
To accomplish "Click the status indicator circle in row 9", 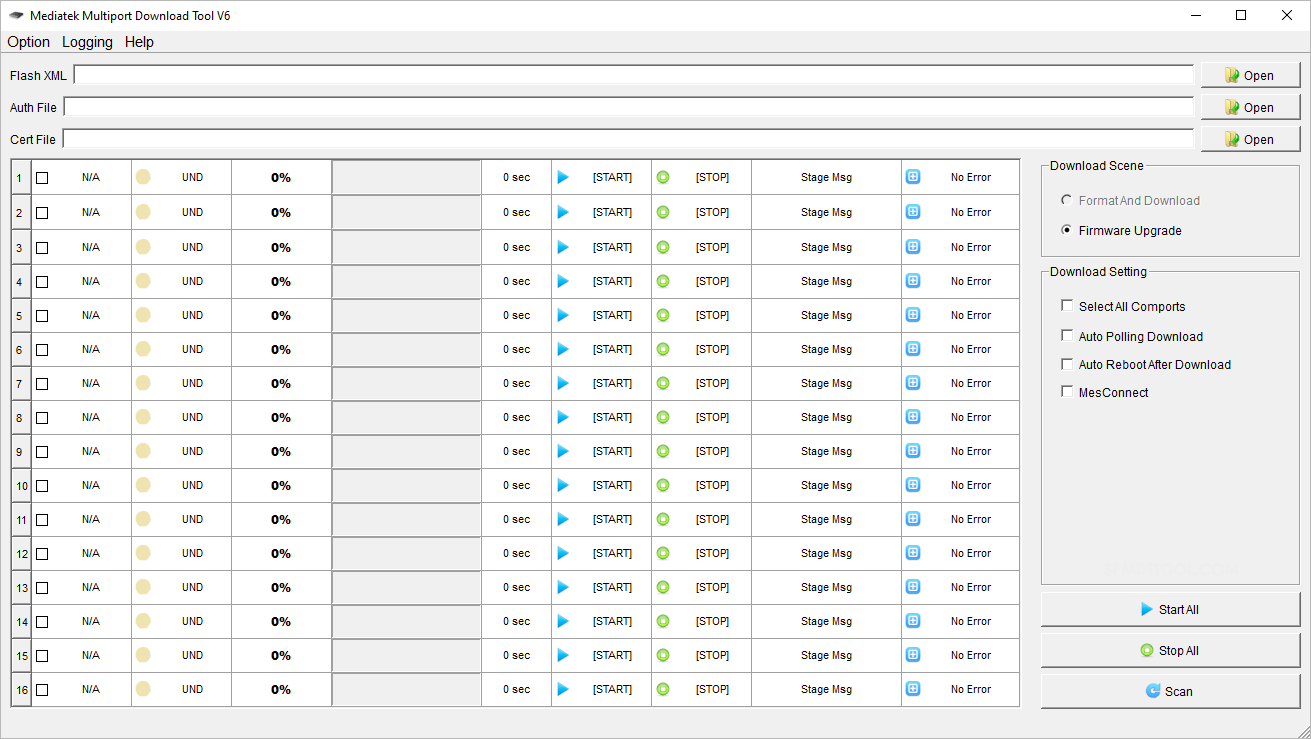I will pyautogui.click(x=143, y=451).
